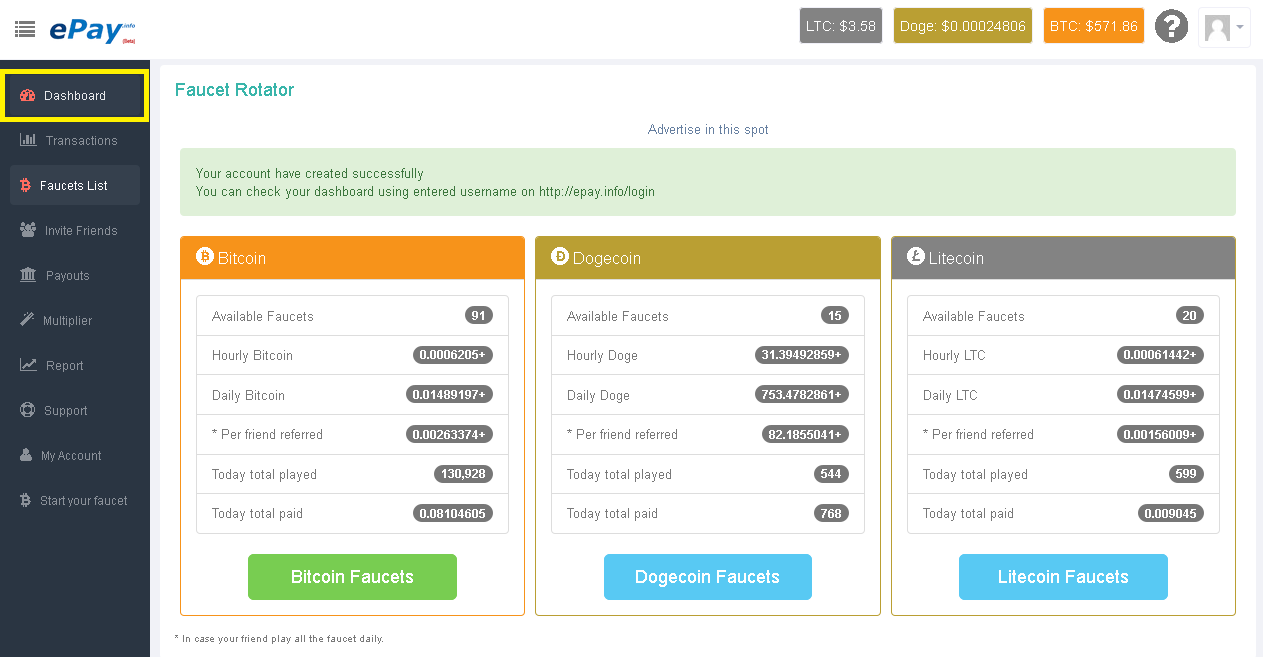Open the help question mark icon
Viewport: 1263px width, 657px height.
point(1171,26)
